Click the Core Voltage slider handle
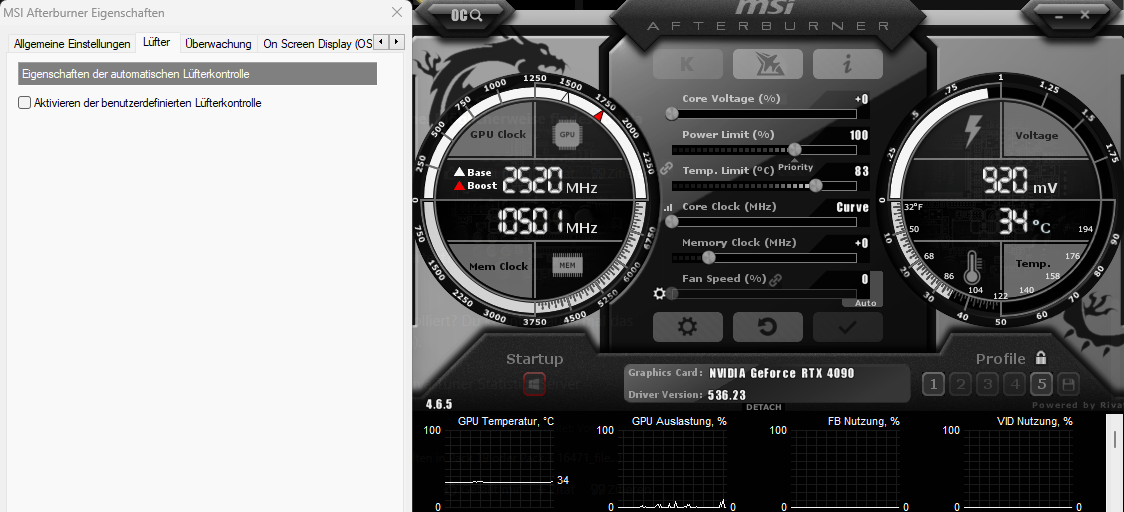 pos(672,113)
